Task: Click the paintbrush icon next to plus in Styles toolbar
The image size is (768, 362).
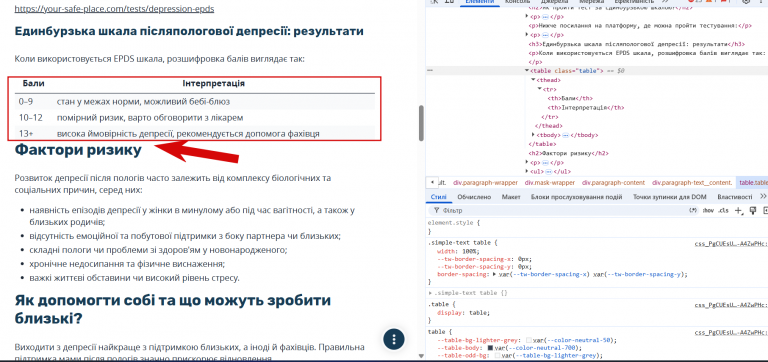Action: tap(753, 211)
